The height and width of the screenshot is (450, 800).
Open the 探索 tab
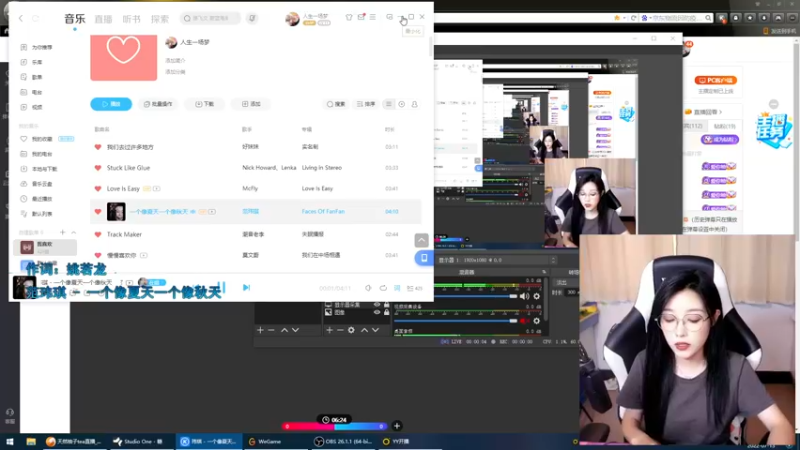(160, 19)
